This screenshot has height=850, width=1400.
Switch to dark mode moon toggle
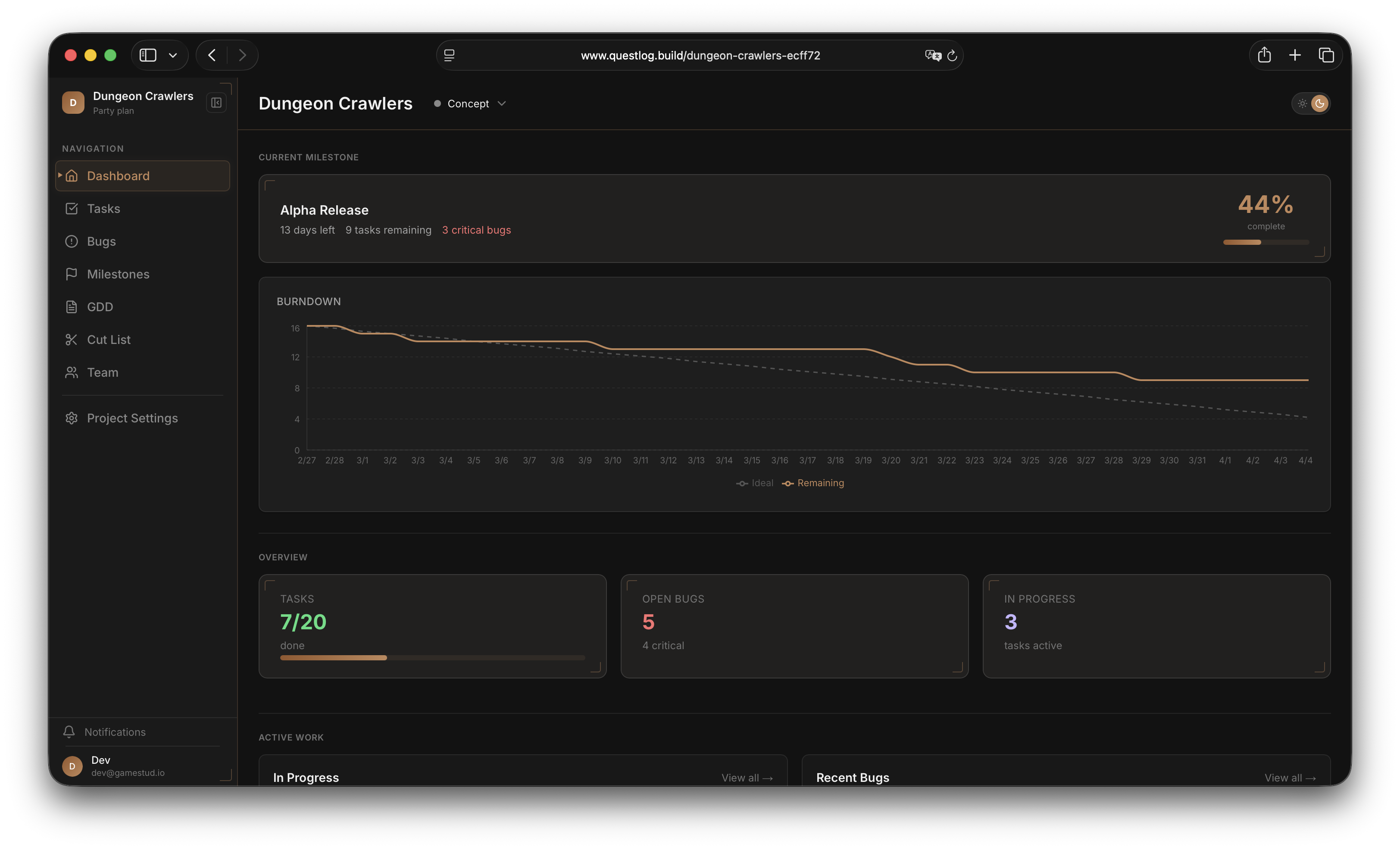(x=1319, y=103)
